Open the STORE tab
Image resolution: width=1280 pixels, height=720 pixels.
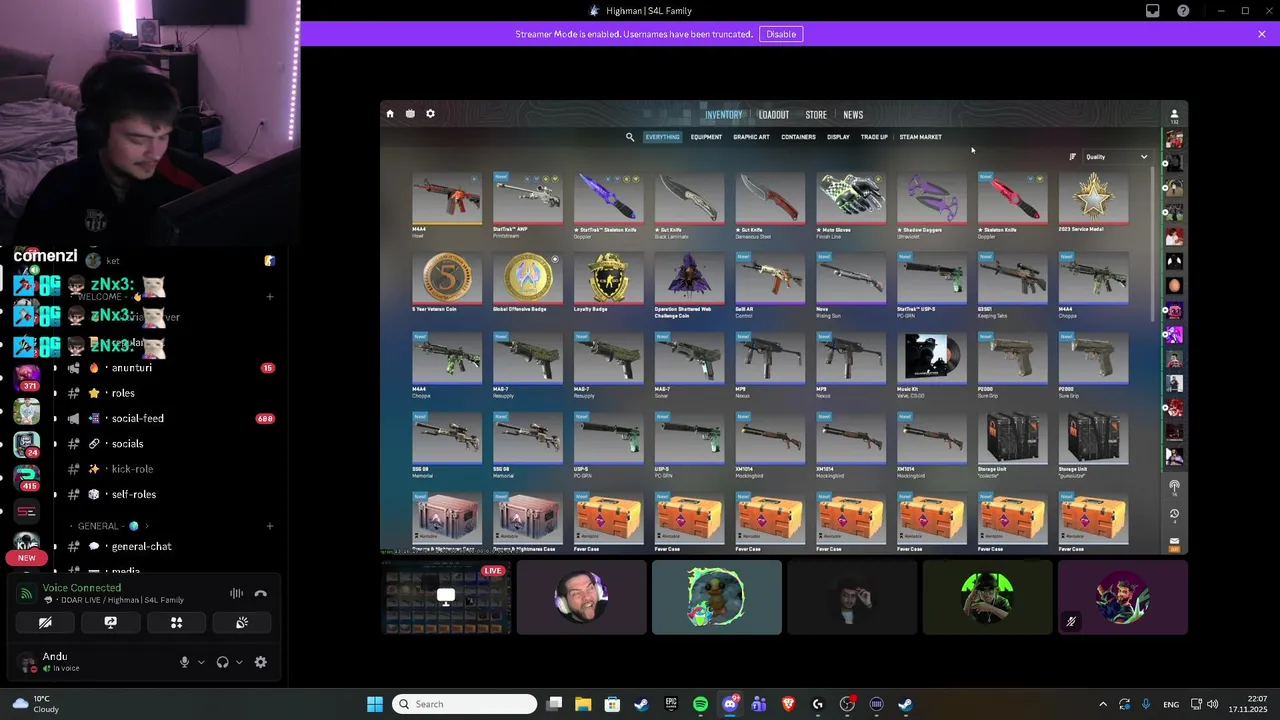point(816,115)
